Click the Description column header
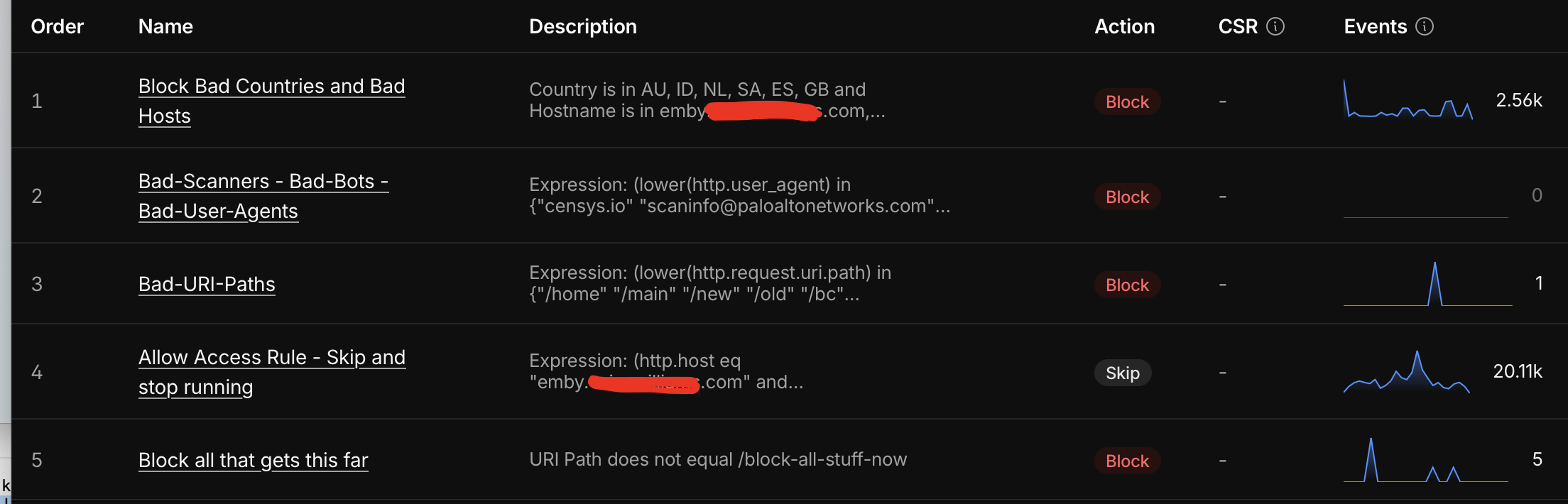The width and height of the screenshot is (1568, 504). 583,26
